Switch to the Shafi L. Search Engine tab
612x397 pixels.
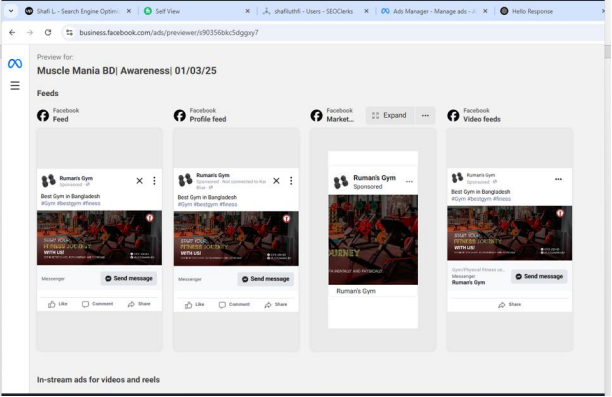coord(73,11)
